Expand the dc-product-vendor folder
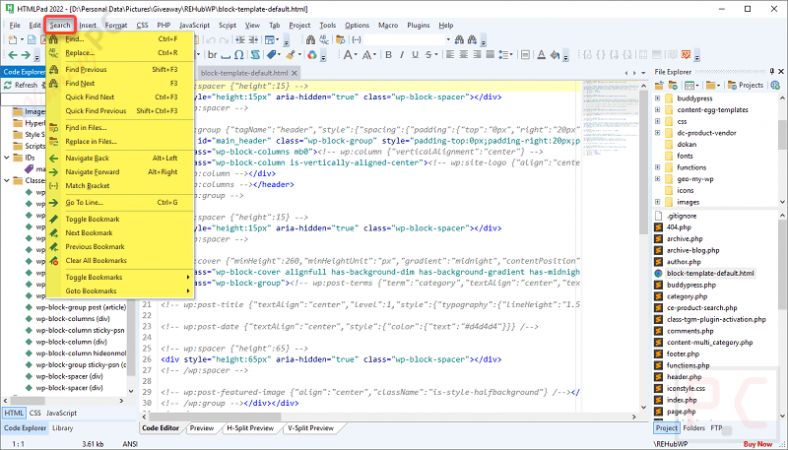The image size is (788, 450). (x=657, y=133)
